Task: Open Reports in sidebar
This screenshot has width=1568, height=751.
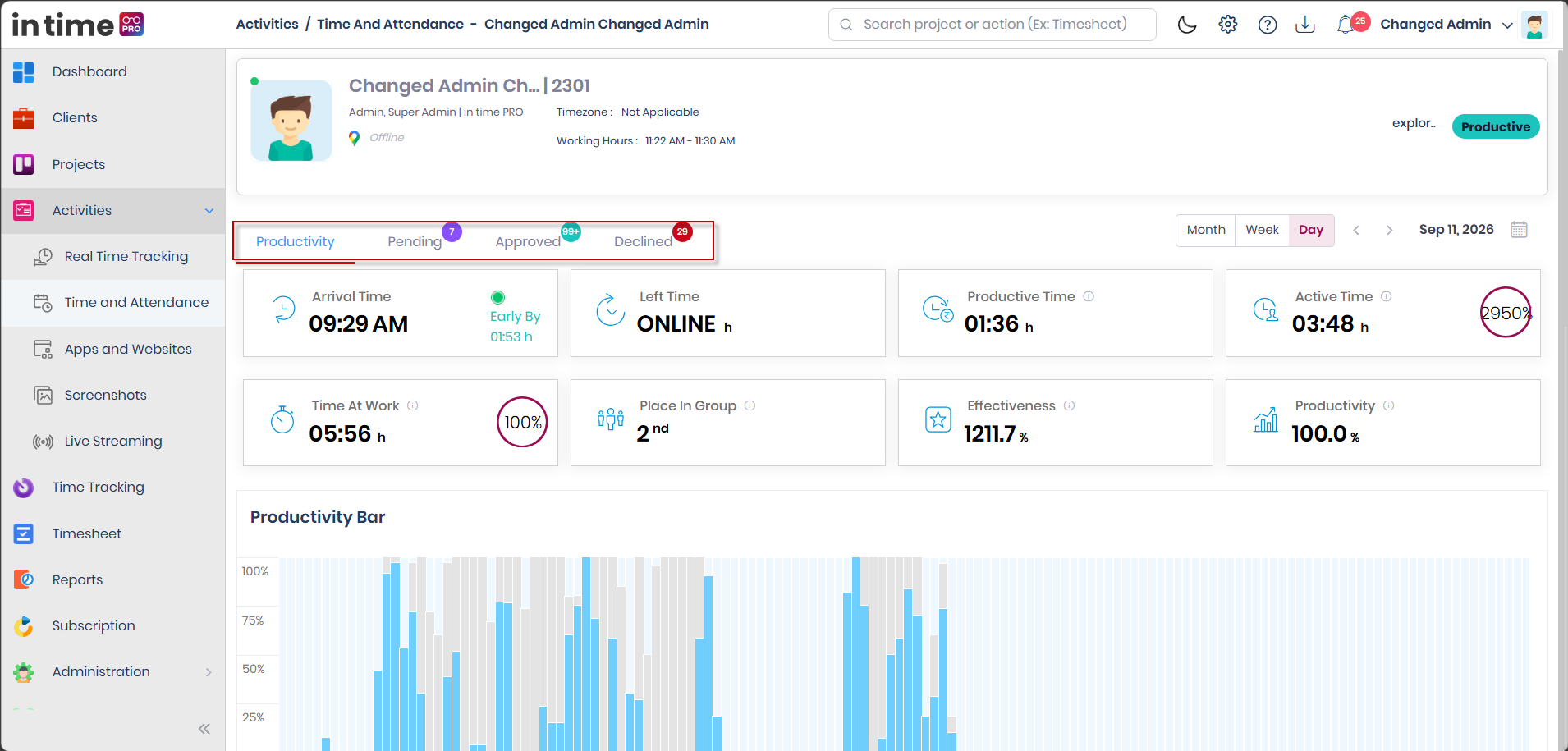Action: click(x=78, y=579)
